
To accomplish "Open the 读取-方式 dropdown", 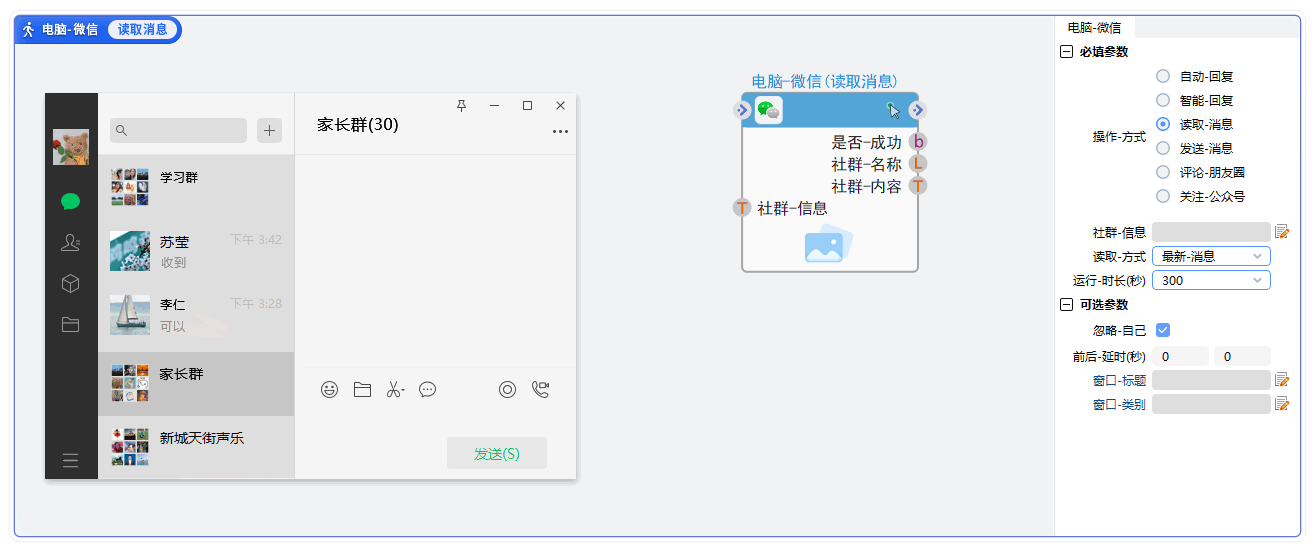I will pyautogui.click(x=1211, y=256).
